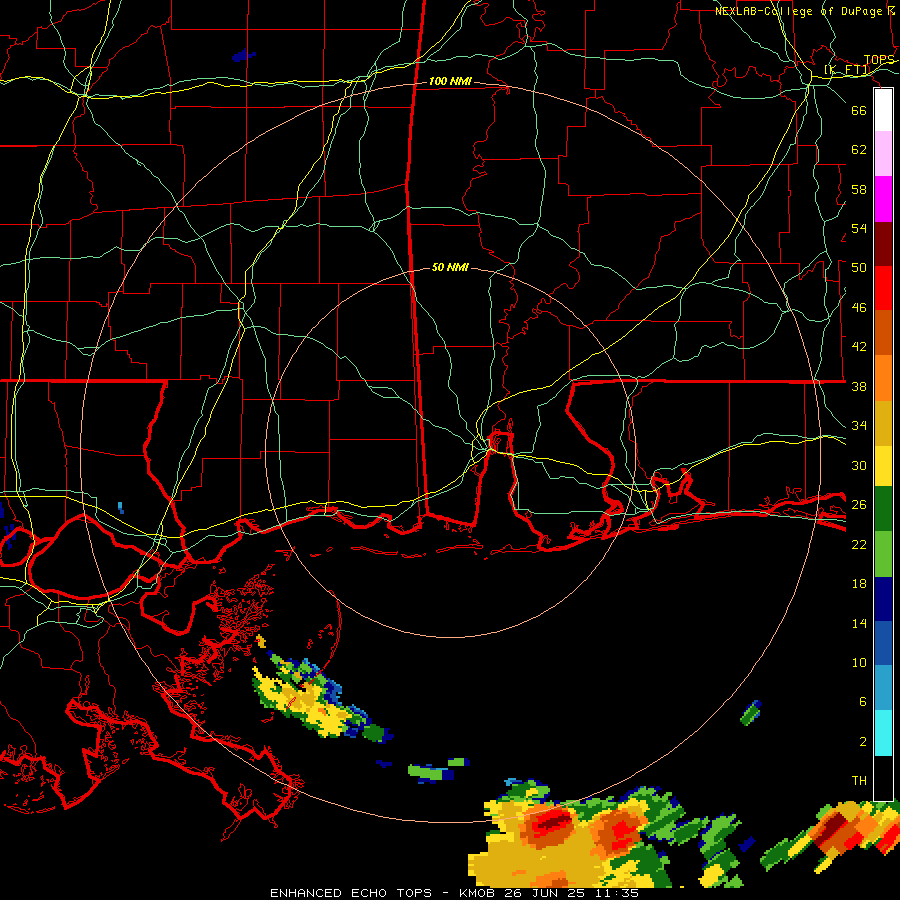This screenshot has height=900, width=900.
Task: Click the bright yellow legend swatch
Action: point(883,465)
